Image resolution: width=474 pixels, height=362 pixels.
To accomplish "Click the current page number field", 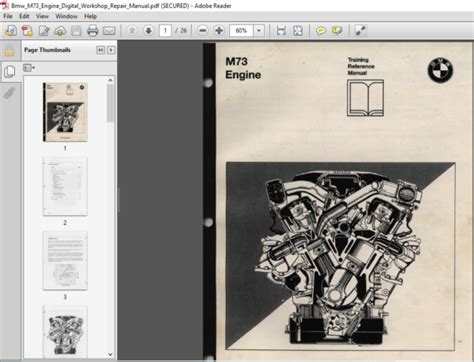I will pos(165,31).
